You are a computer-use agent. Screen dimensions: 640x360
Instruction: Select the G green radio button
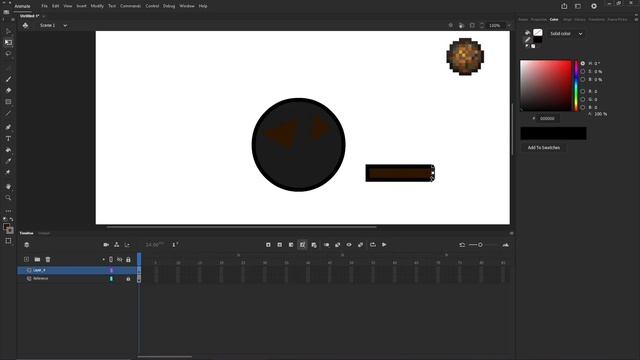click(x=582, y=99)
